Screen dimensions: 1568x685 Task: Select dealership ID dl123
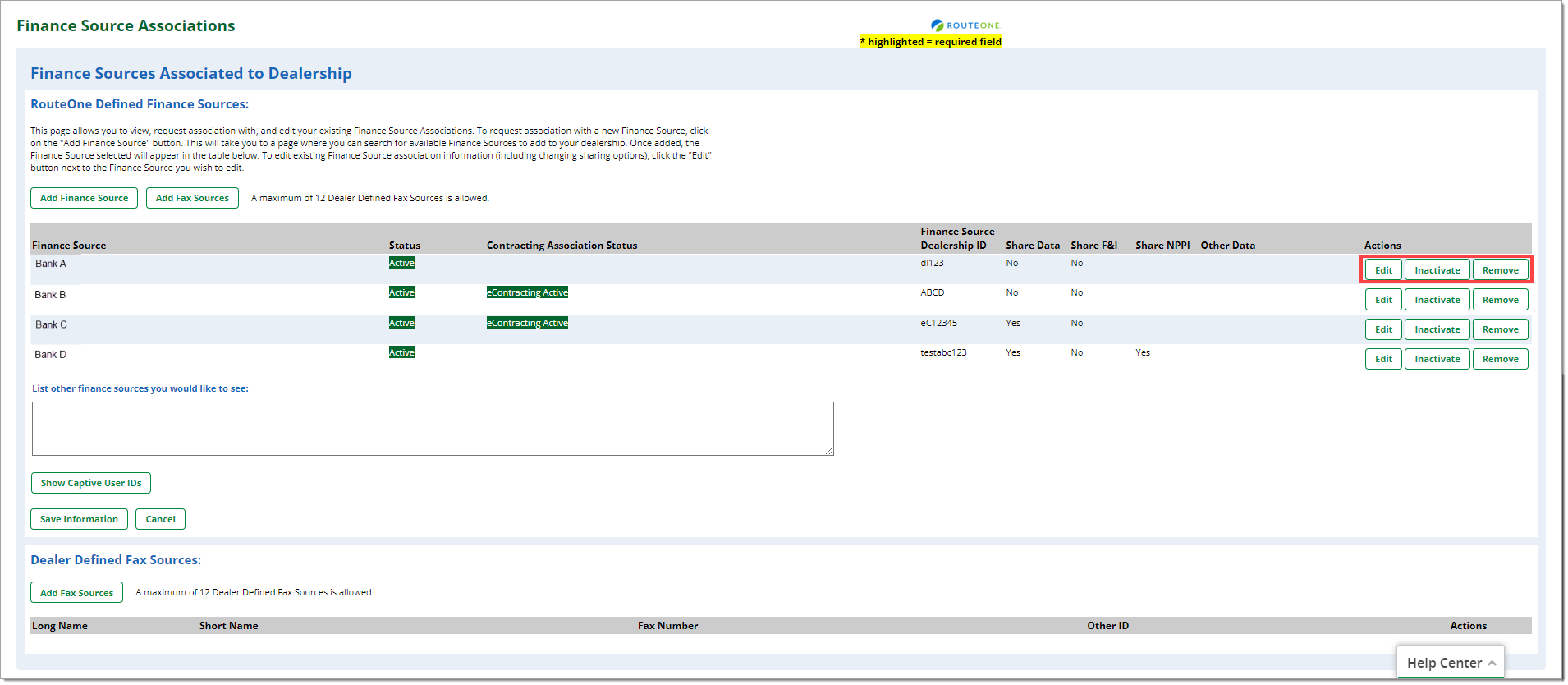click(932, 263)
